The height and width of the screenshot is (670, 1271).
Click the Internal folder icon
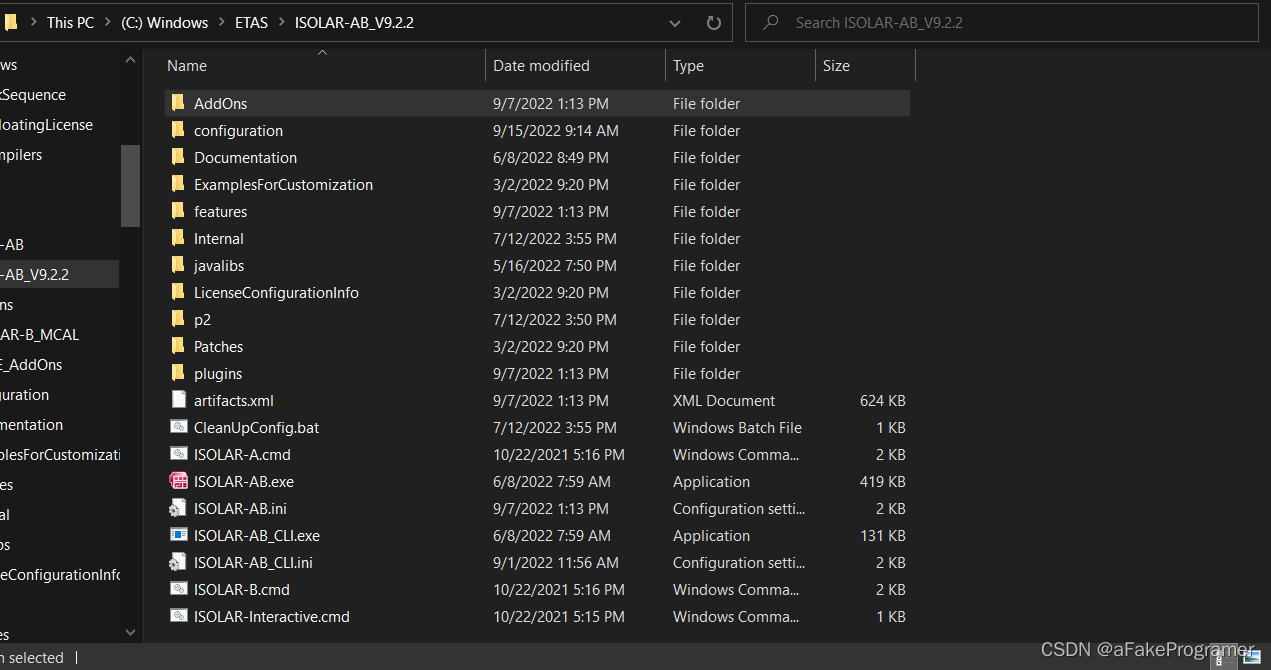[178, 238]
